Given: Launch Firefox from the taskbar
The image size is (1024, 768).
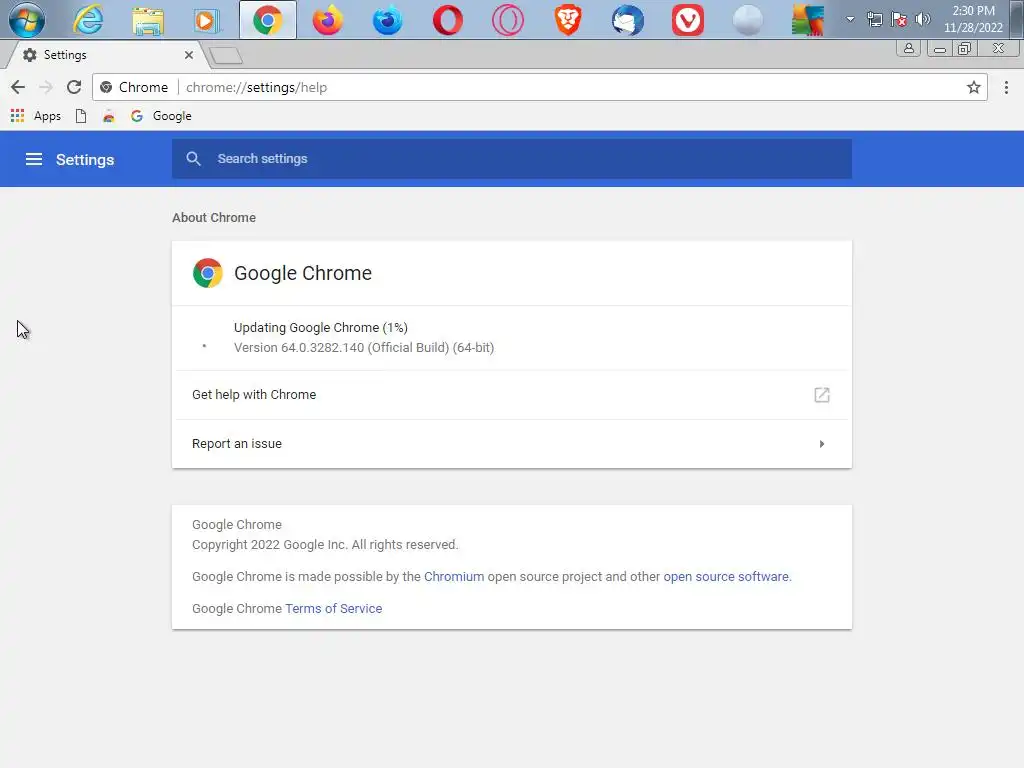Looking at the screenshot, I should coord(327,20).
